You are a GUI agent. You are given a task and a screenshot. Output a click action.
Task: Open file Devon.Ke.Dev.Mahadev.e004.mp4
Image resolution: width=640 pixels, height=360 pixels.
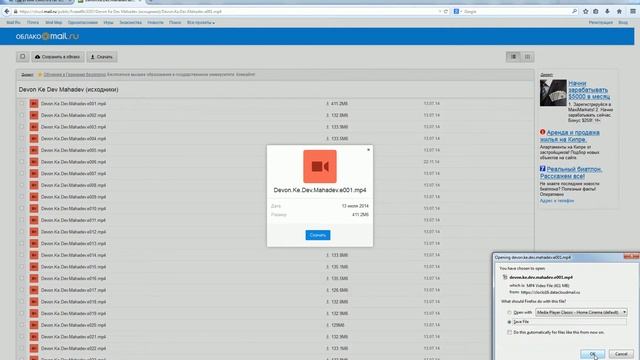pos(73,139)
